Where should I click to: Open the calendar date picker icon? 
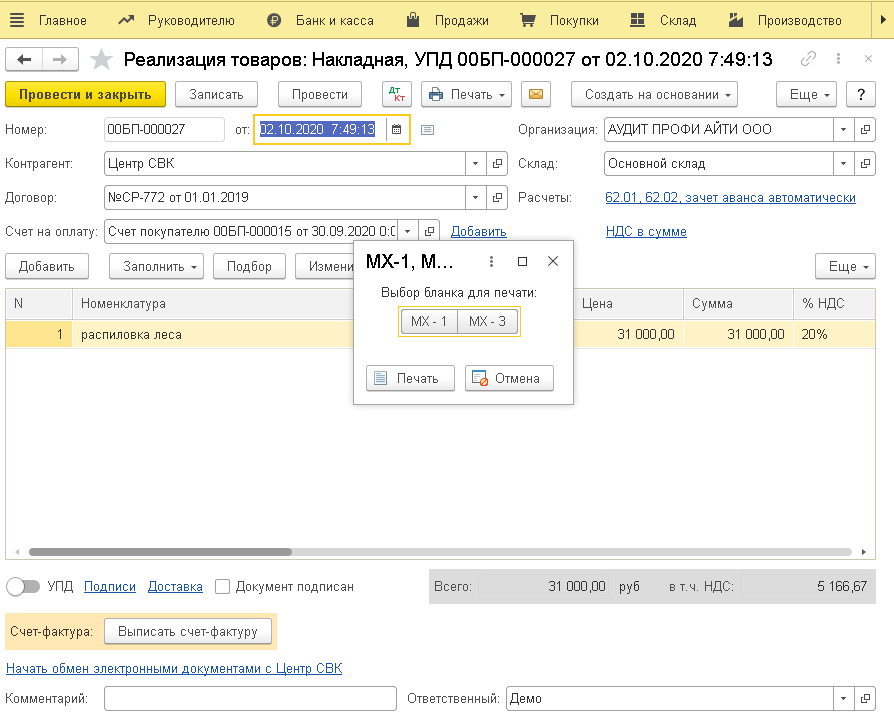click(x=396, y=129)
